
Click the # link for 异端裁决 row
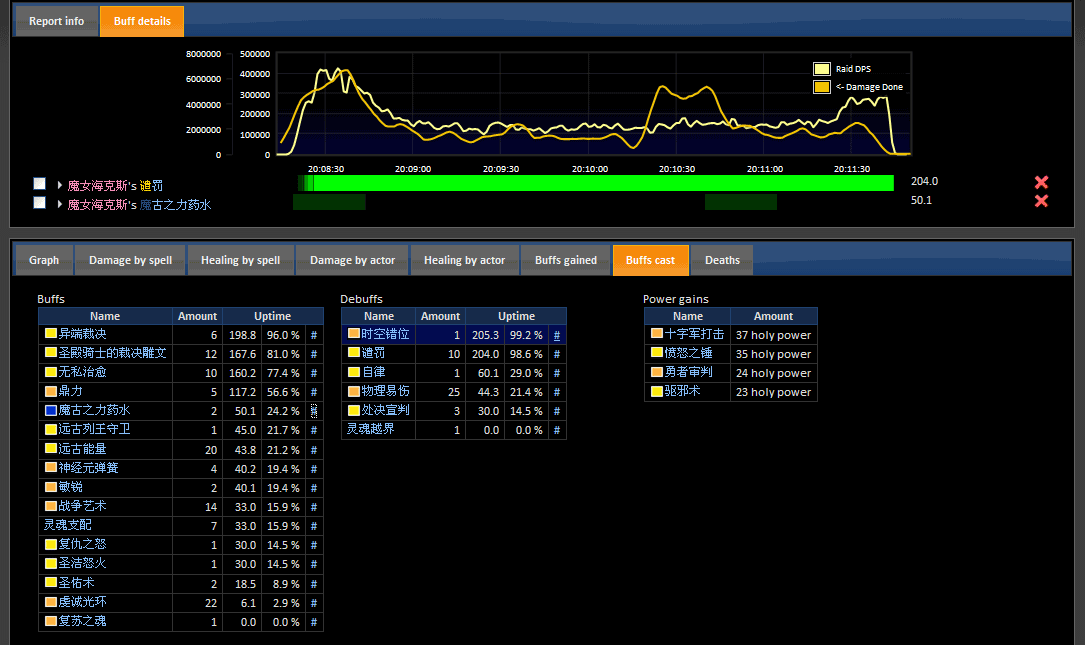[313, 335]
